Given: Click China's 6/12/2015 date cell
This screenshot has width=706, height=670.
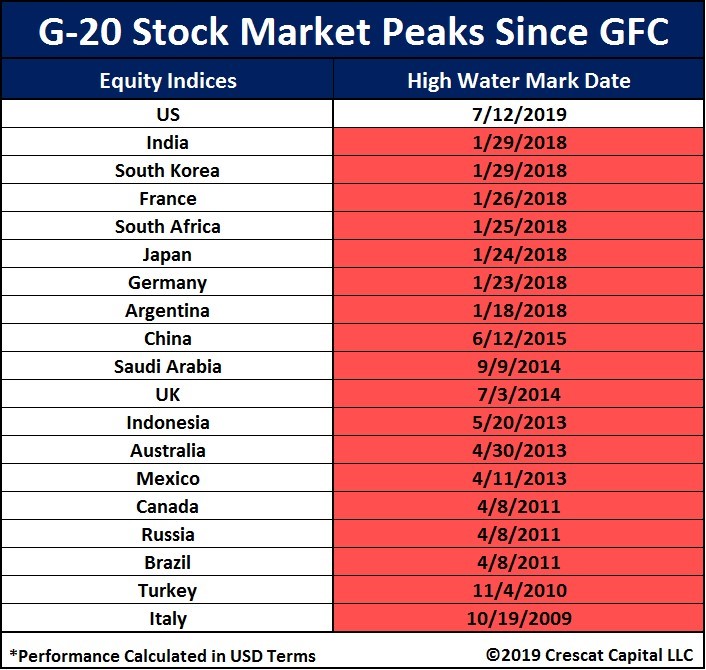Looking at the screenshot, I should (517, 338).
